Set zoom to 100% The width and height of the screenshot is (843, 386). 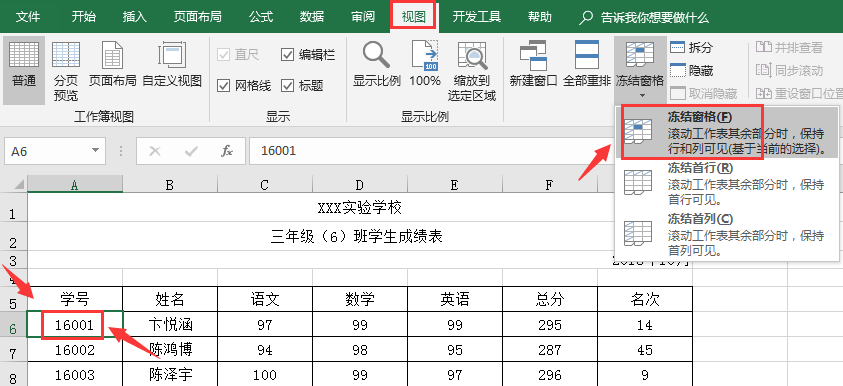click(x=425, y=65)
